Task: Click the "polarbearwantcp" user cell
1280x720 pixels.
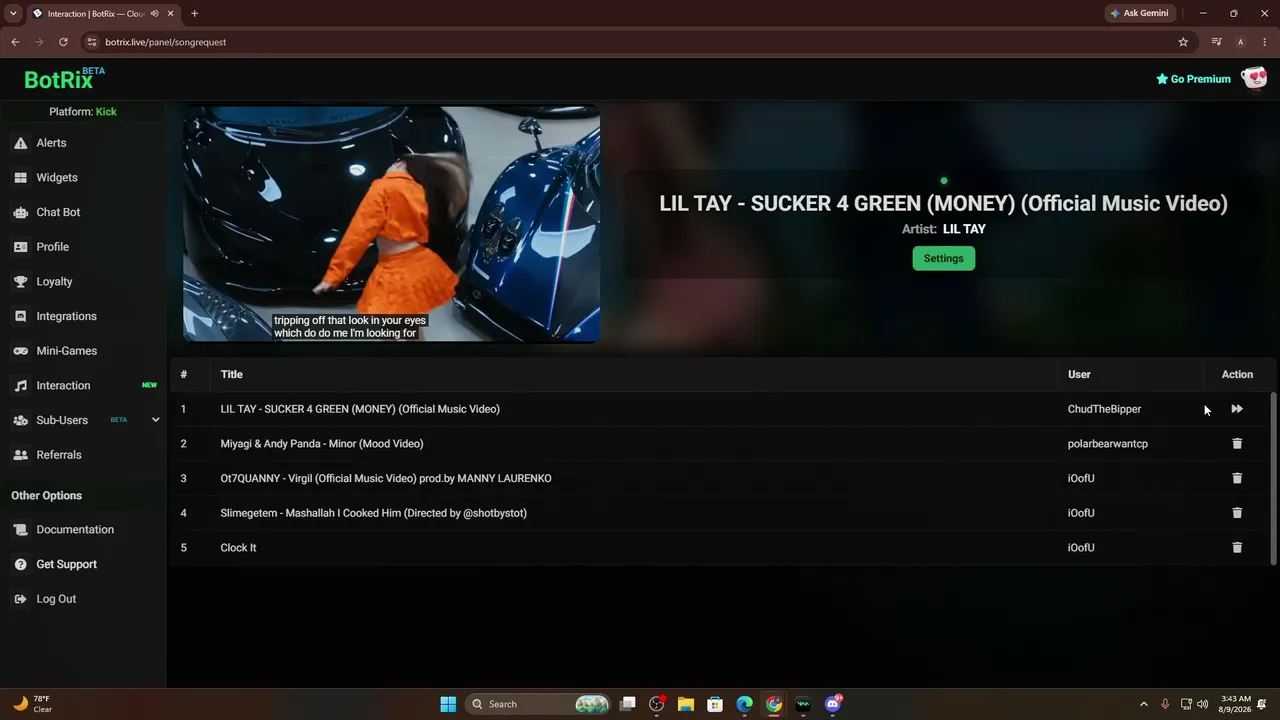Action: 1108,444
